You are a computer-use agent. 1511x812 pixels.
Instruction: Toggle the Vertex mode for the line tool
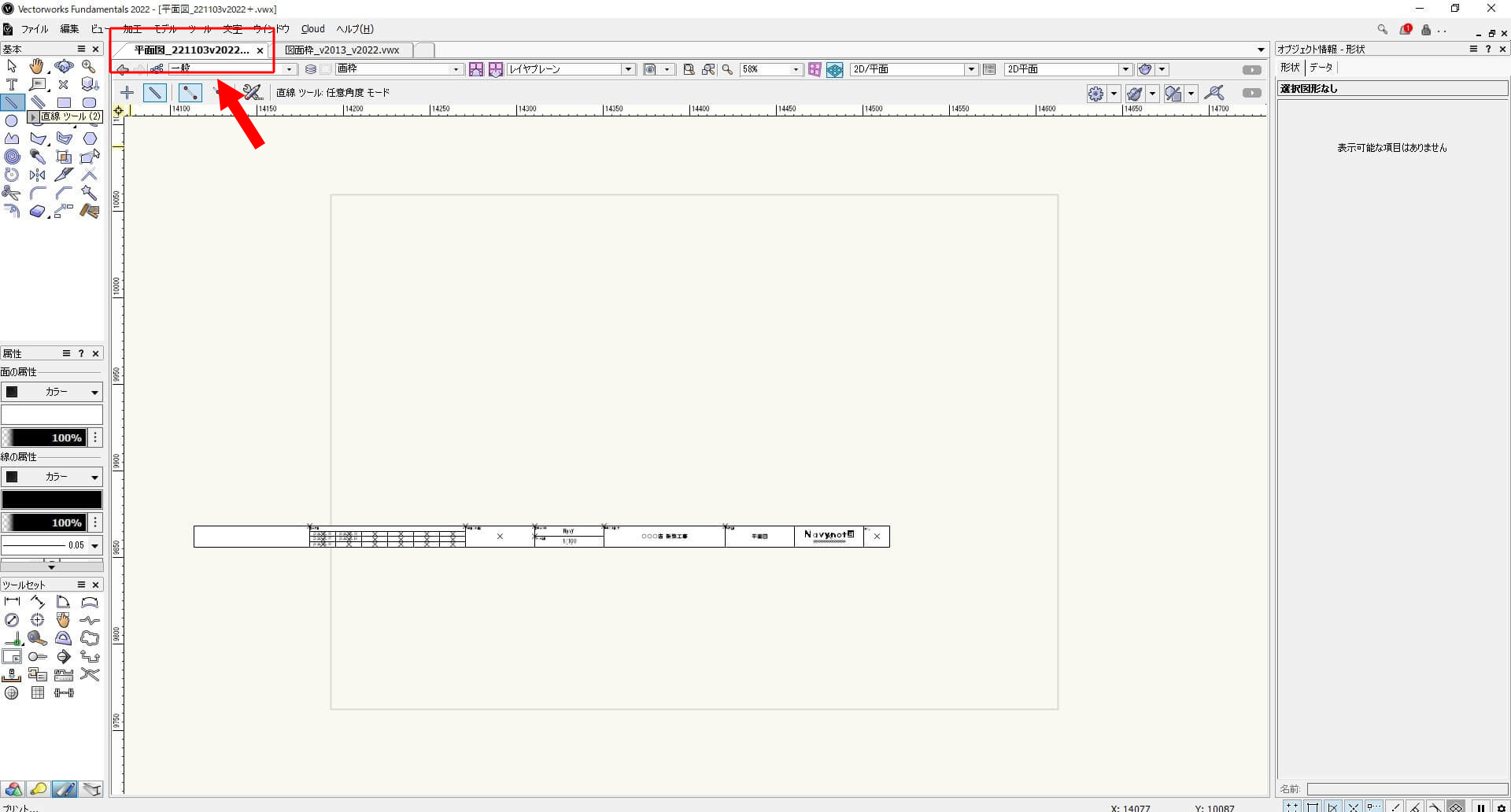(x=190, y=93)
